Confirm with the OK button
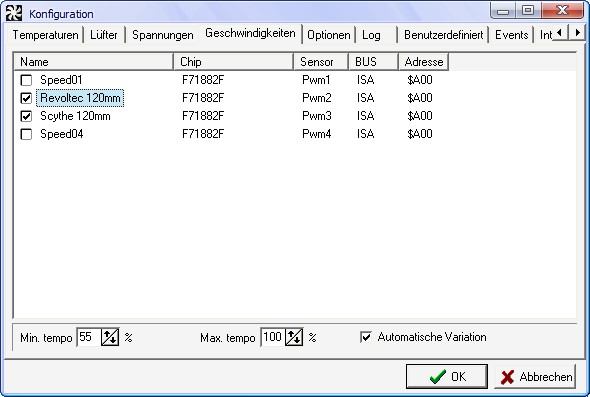 447,376
